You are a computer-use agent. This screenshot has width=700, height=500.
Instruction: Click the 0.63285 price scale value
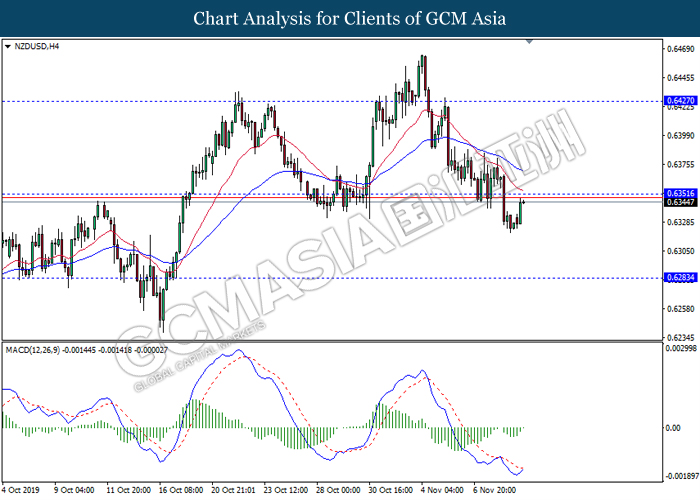(x=680, y=222)
